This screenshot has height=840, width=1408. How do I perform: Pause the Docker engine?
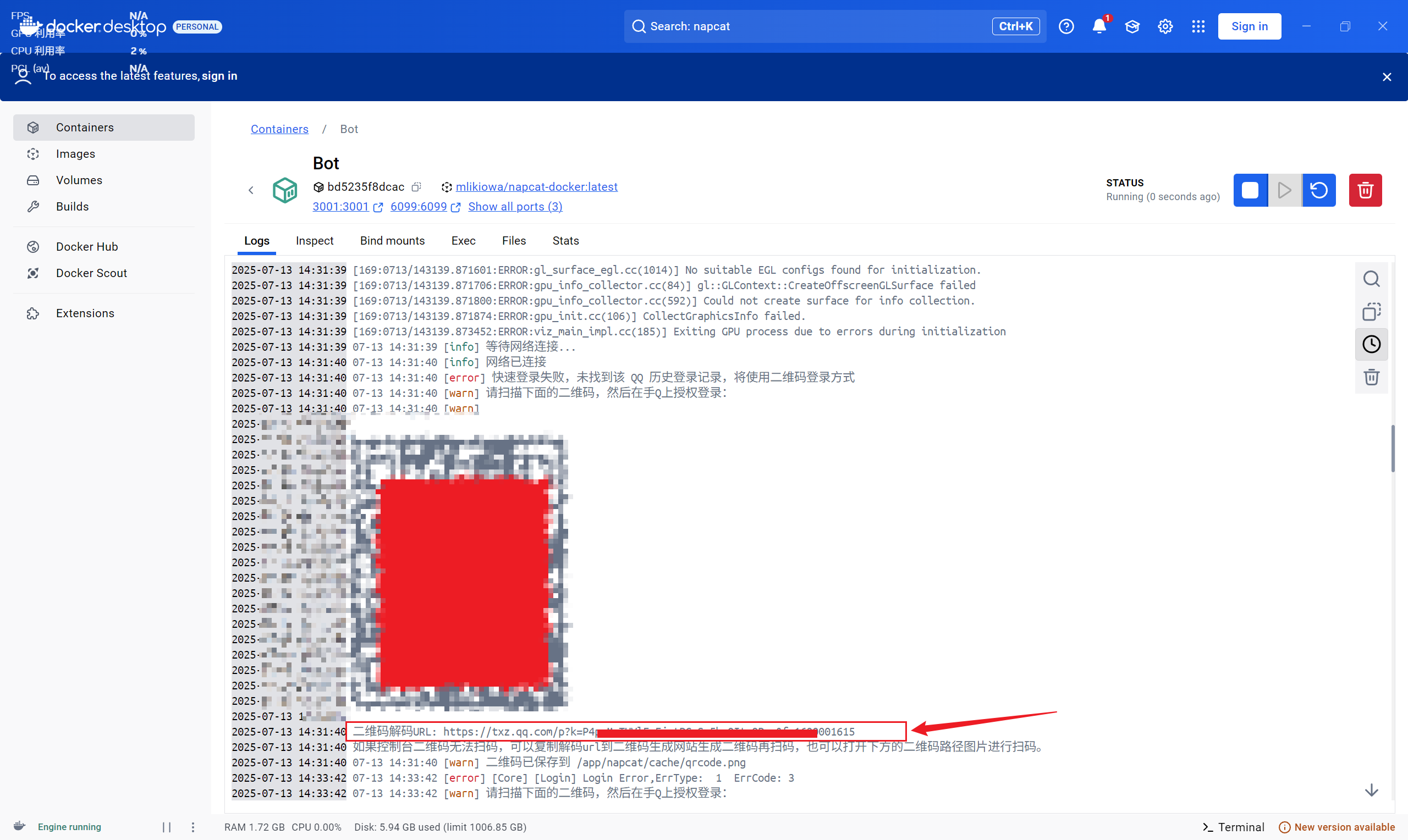pyautogui.click(x=167, y=827)
